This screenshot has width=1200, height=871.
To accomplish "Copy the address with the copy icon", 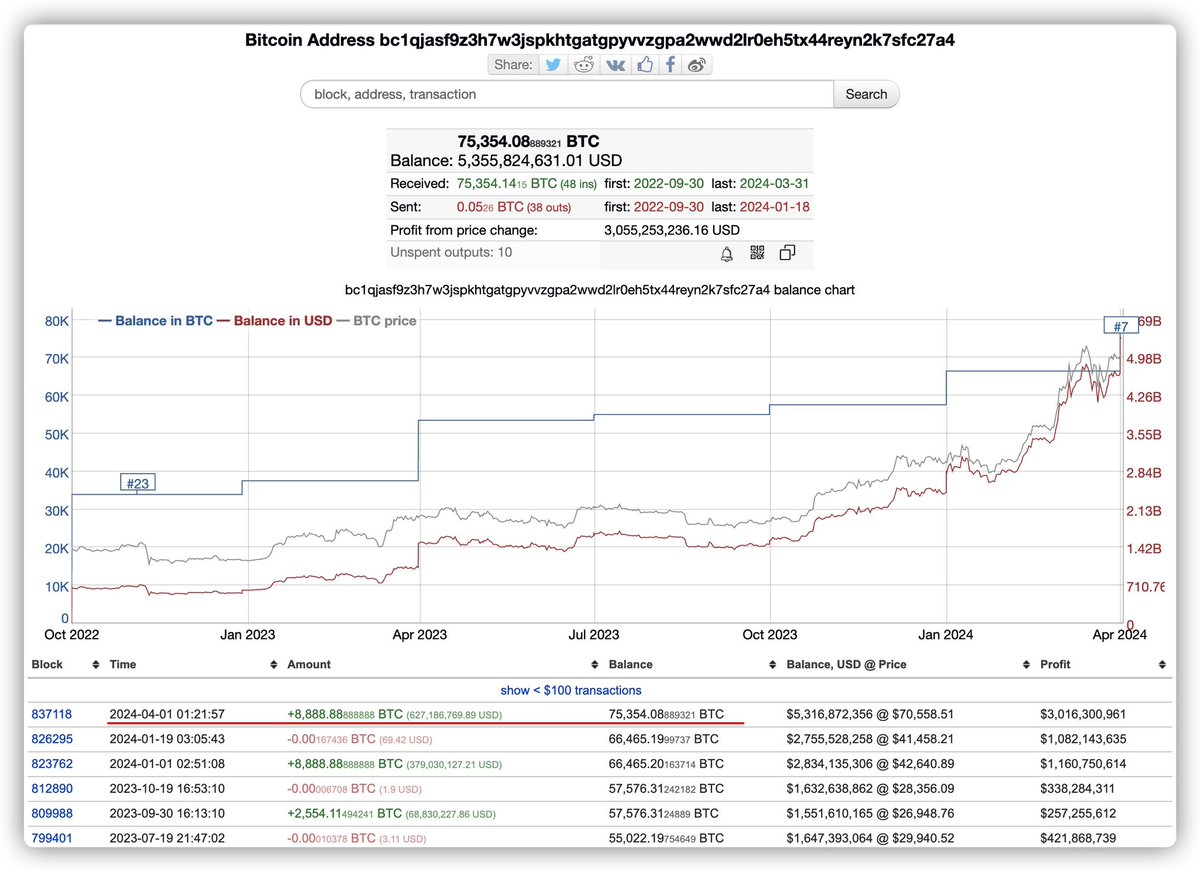I will pyautogui.click(x=787, y=253).
